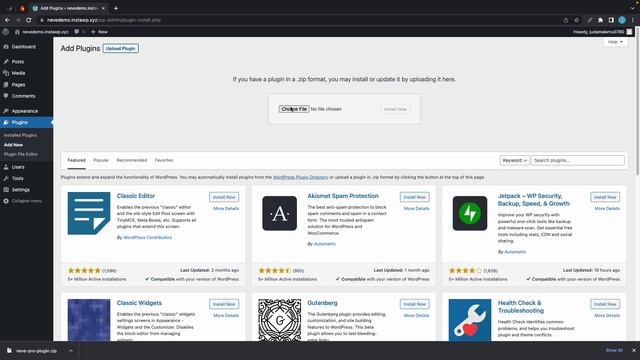Open More Details for Classic Editor
Image resolution: width=640 pixels, height=360 pixels.
[226, 209]
